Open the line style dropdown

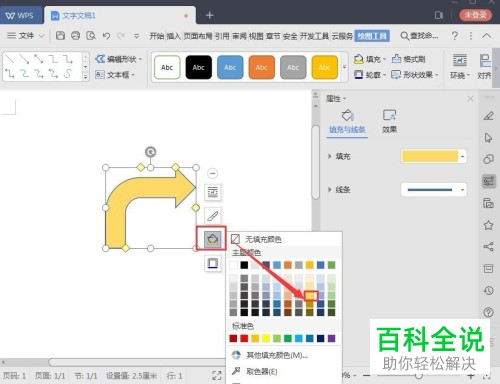[462, 190]
